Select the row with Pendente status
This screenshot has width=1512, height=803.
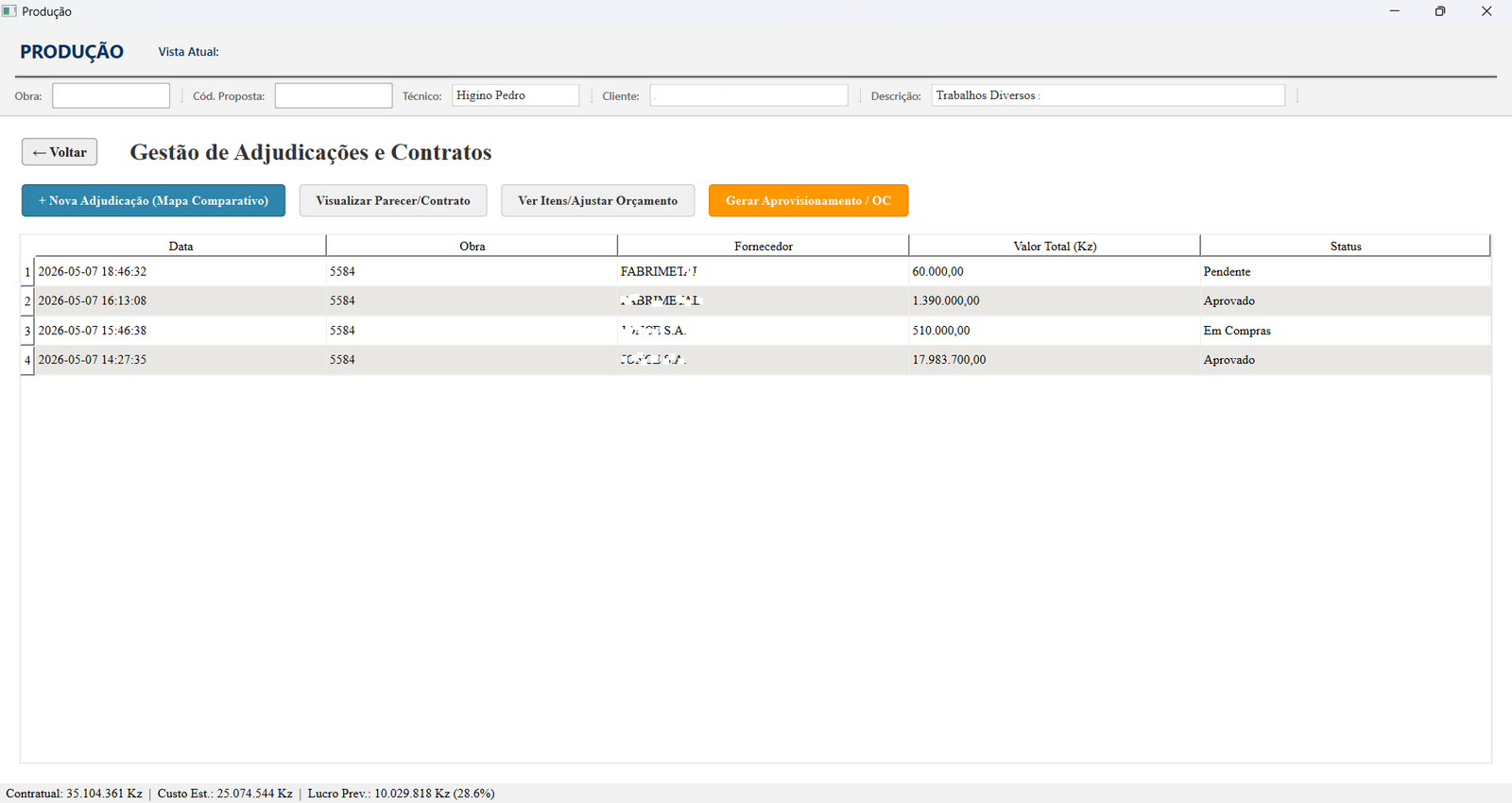click(763, 271)
